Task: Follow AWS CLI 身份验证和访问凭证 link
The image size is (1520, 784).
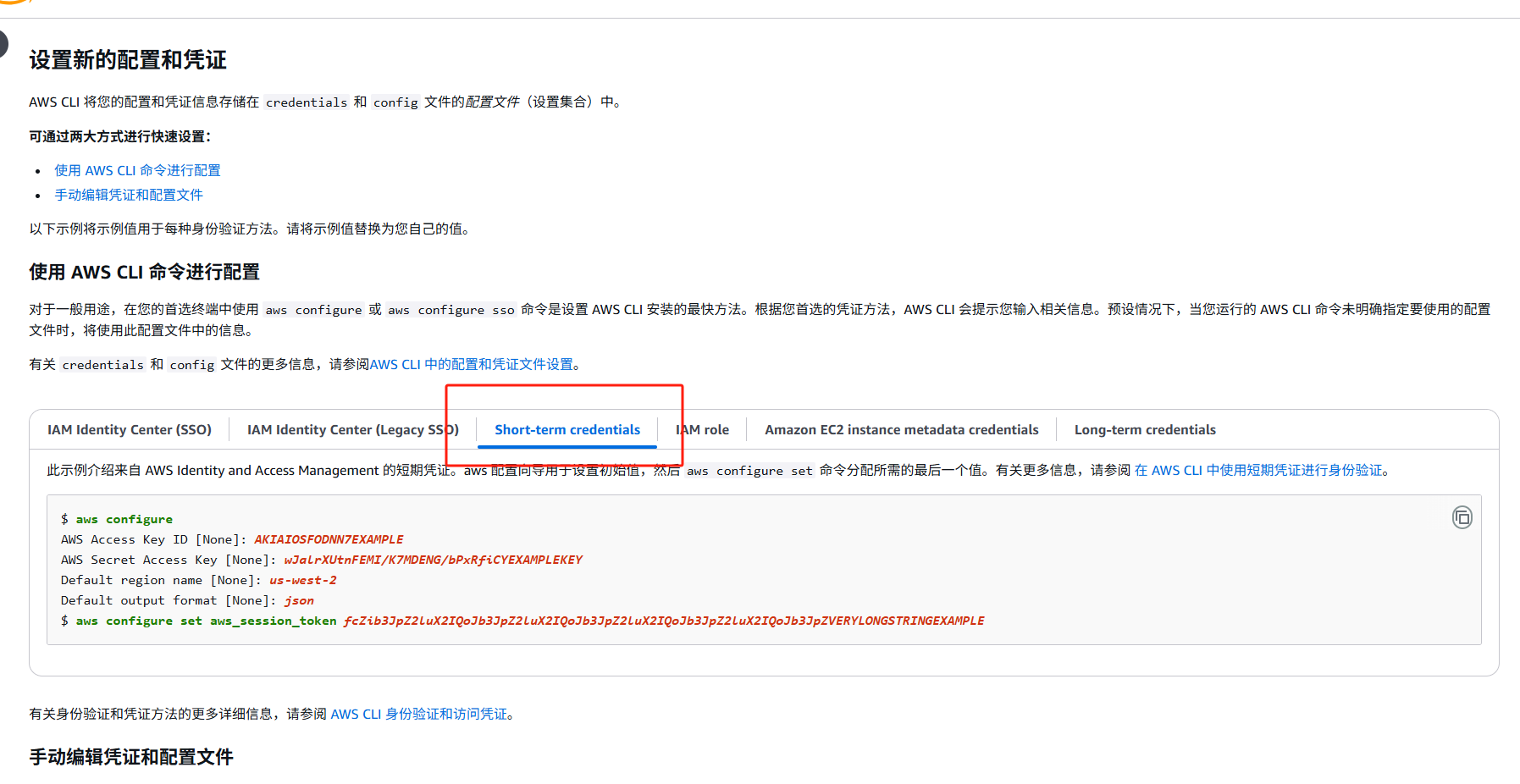Action: click(419, 714)
